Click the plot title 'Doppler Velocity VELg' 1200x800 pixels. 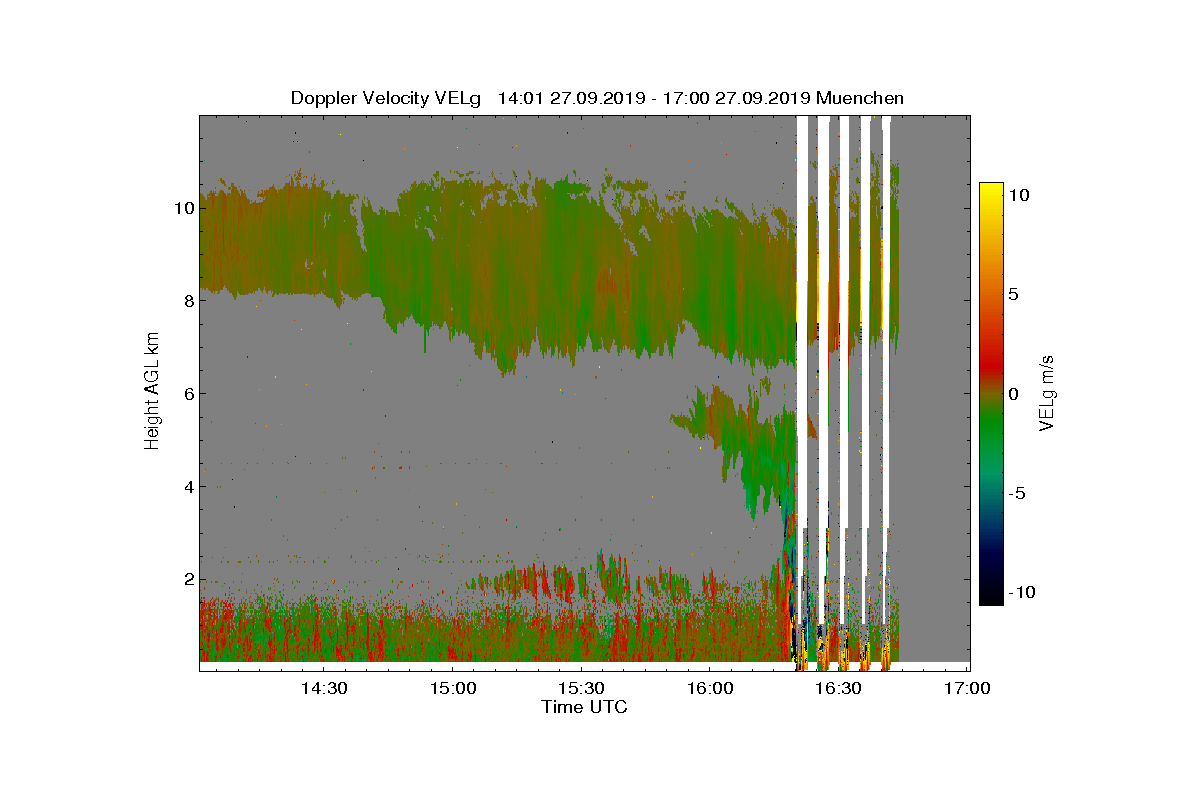pyautogui.click(x=386, y=98)
